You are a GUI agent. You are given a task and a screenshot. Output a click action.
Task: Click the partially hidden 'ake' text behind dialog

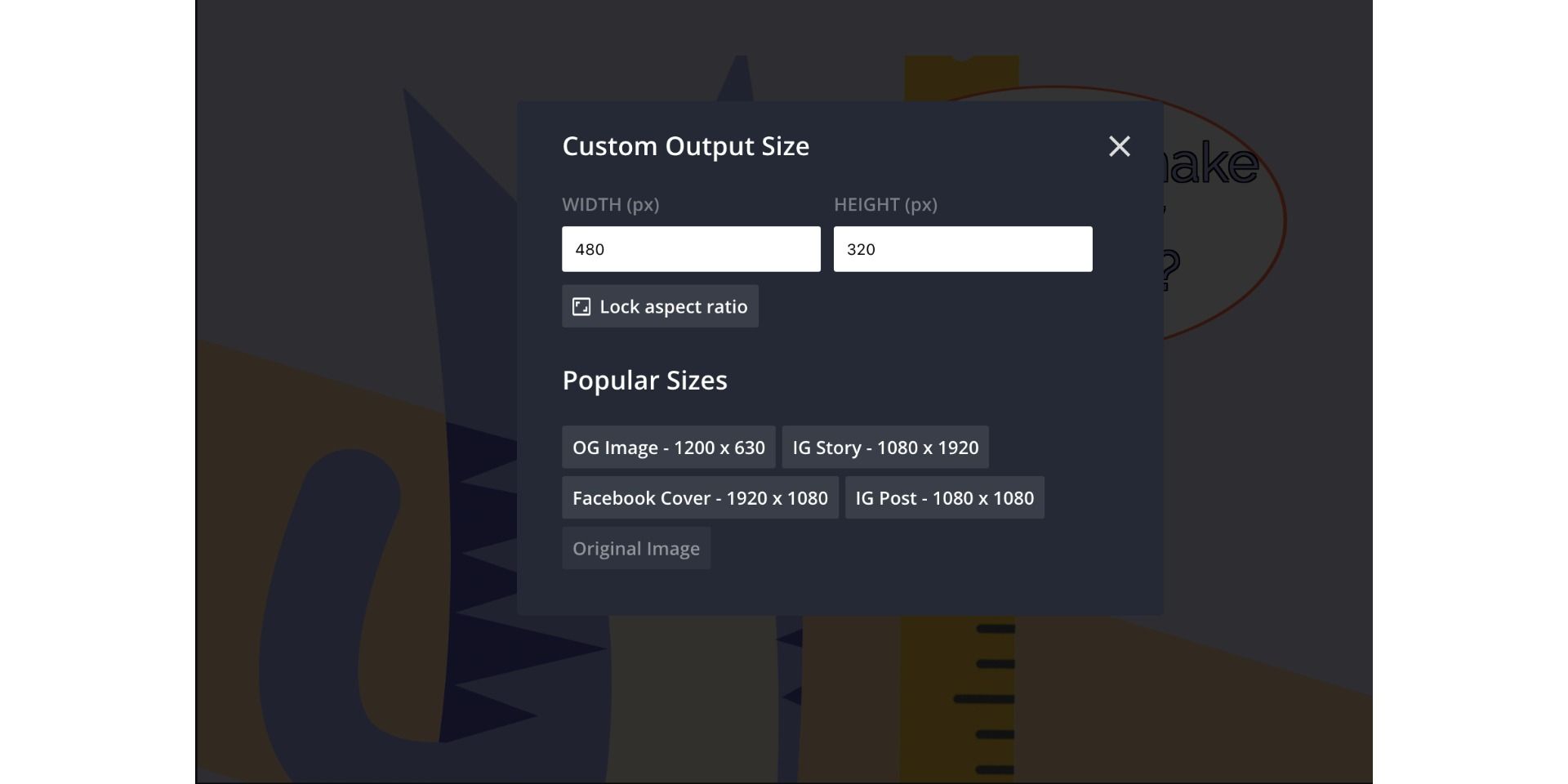1212,165
